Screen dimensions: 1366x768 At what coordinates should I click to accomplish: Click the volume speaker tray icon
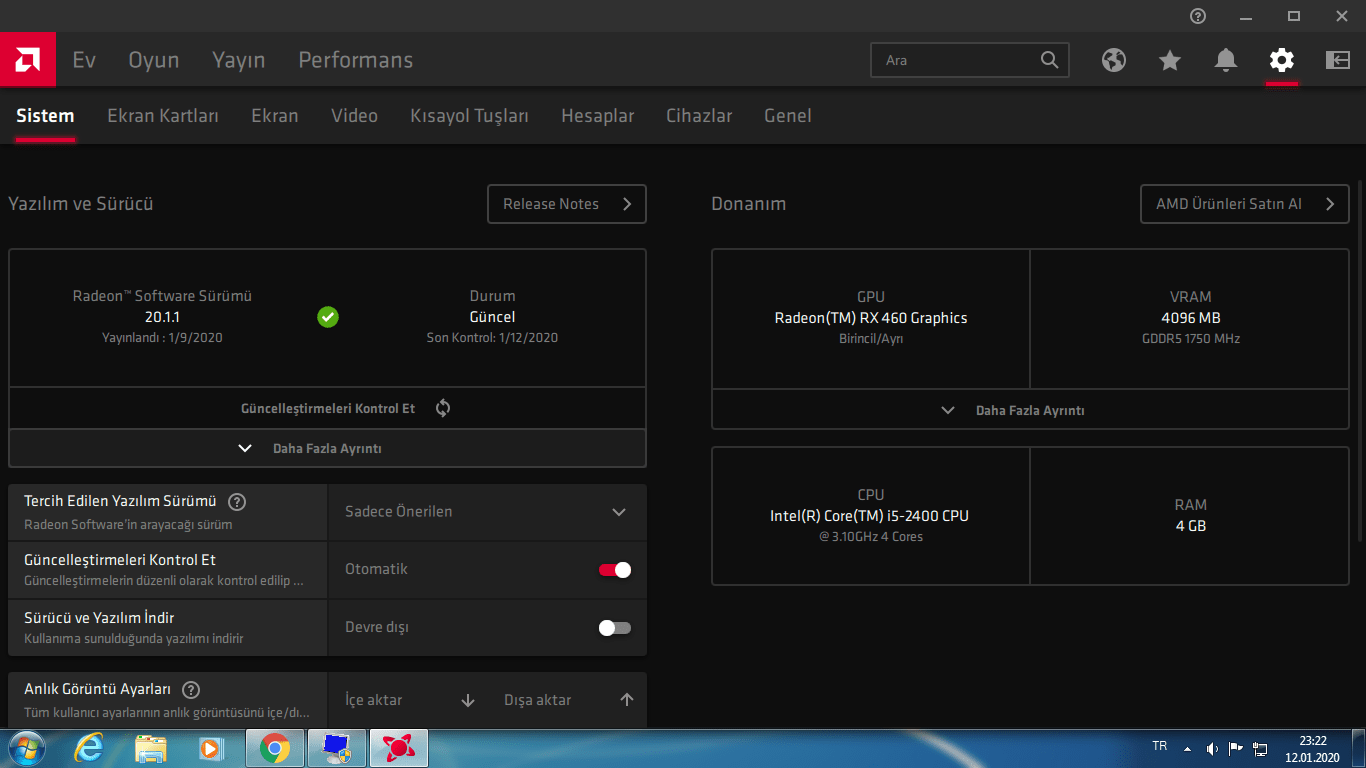tap(1212, 748)
